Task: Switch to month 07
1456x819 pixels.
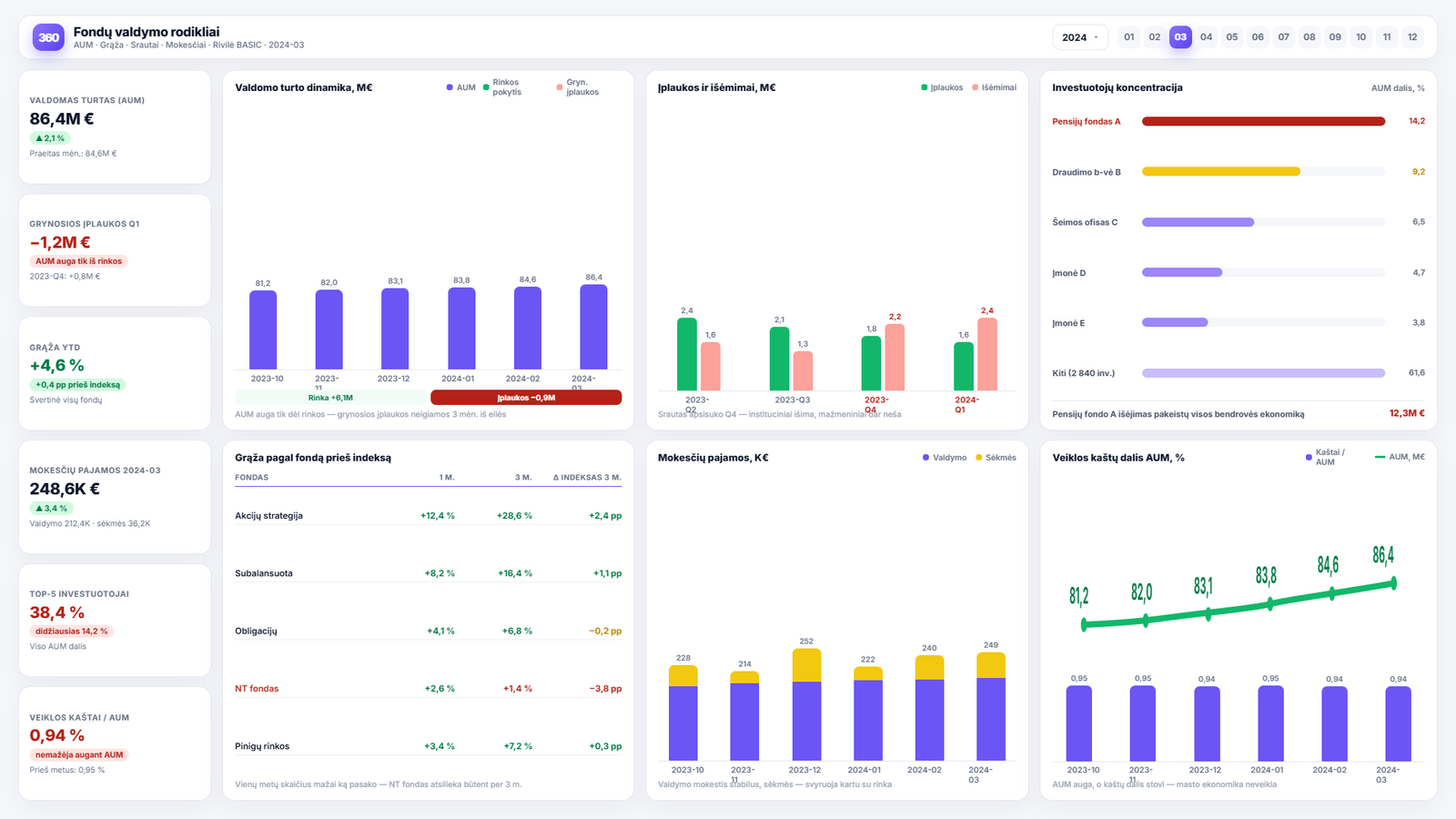Action: click(1284, 37)
